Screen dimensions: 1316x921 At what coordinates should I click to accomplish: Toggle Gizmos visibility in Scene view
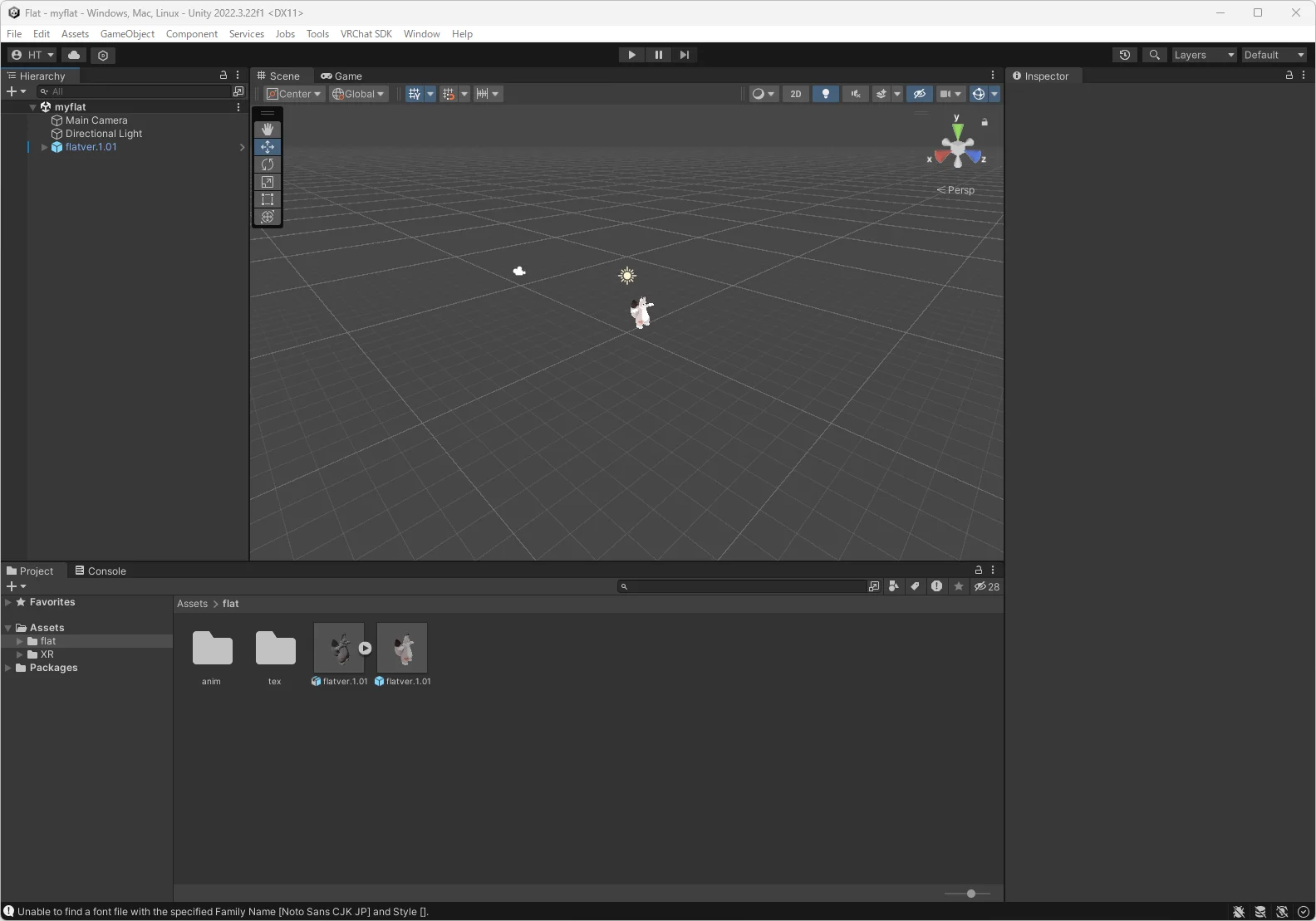(x=979, y=94)
